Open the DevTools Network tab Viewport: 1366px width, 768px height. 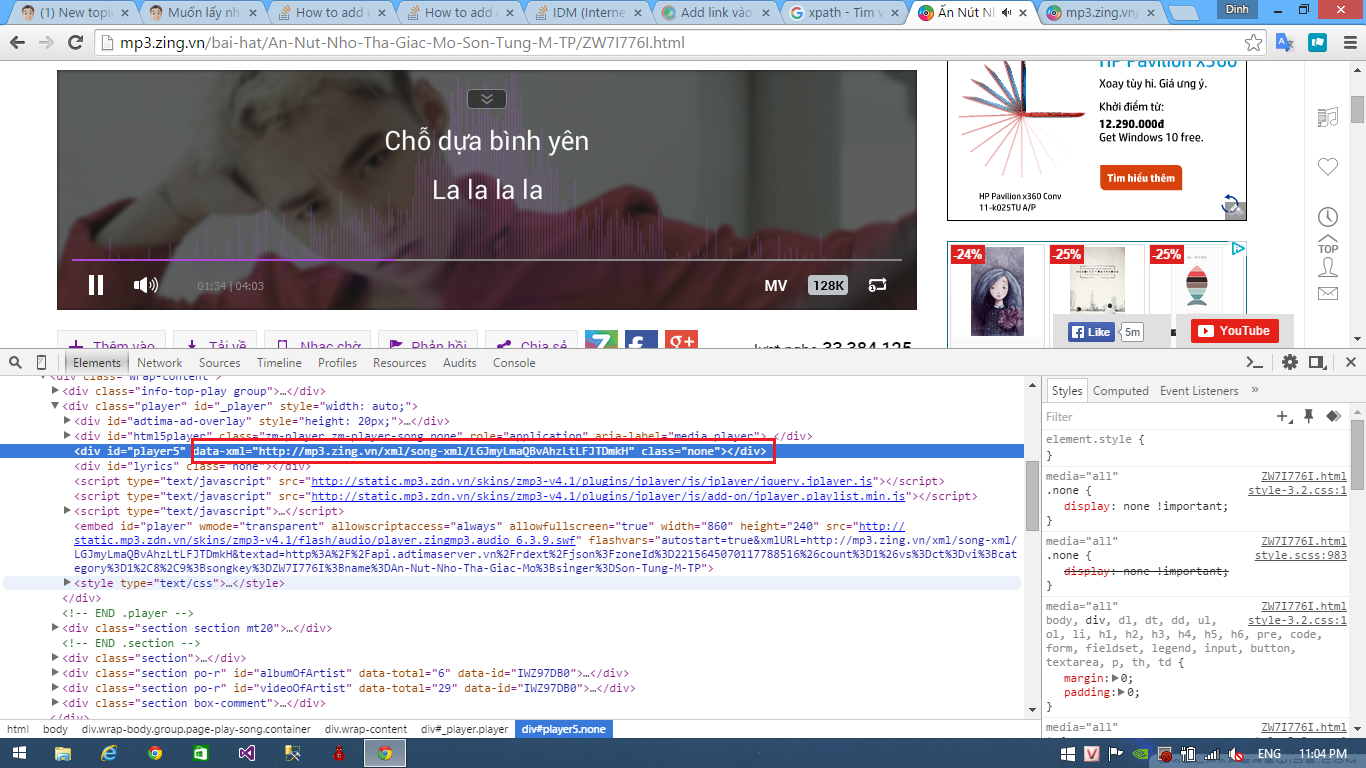pyautogui.click(x=160, y=363)
